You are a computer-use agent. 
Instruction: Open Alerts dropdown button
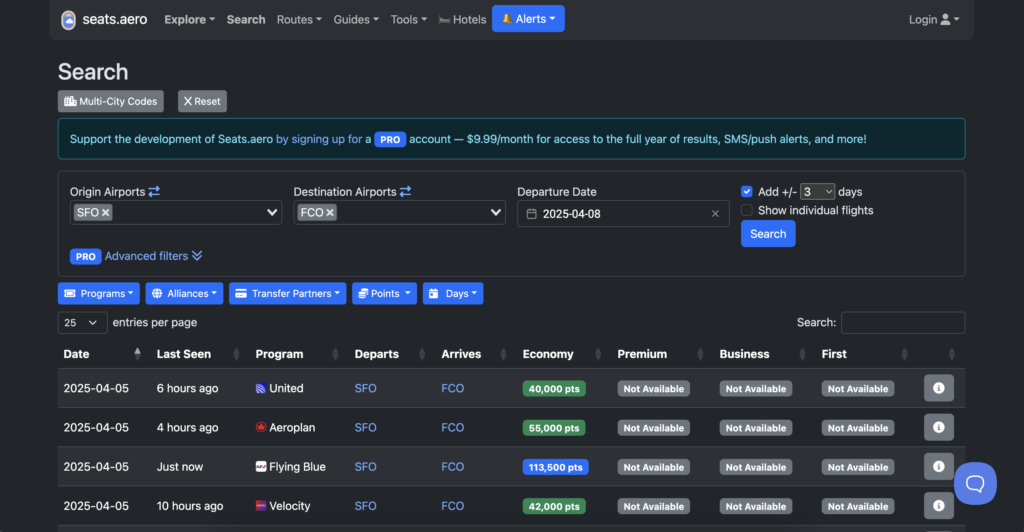tap(528, 19)
